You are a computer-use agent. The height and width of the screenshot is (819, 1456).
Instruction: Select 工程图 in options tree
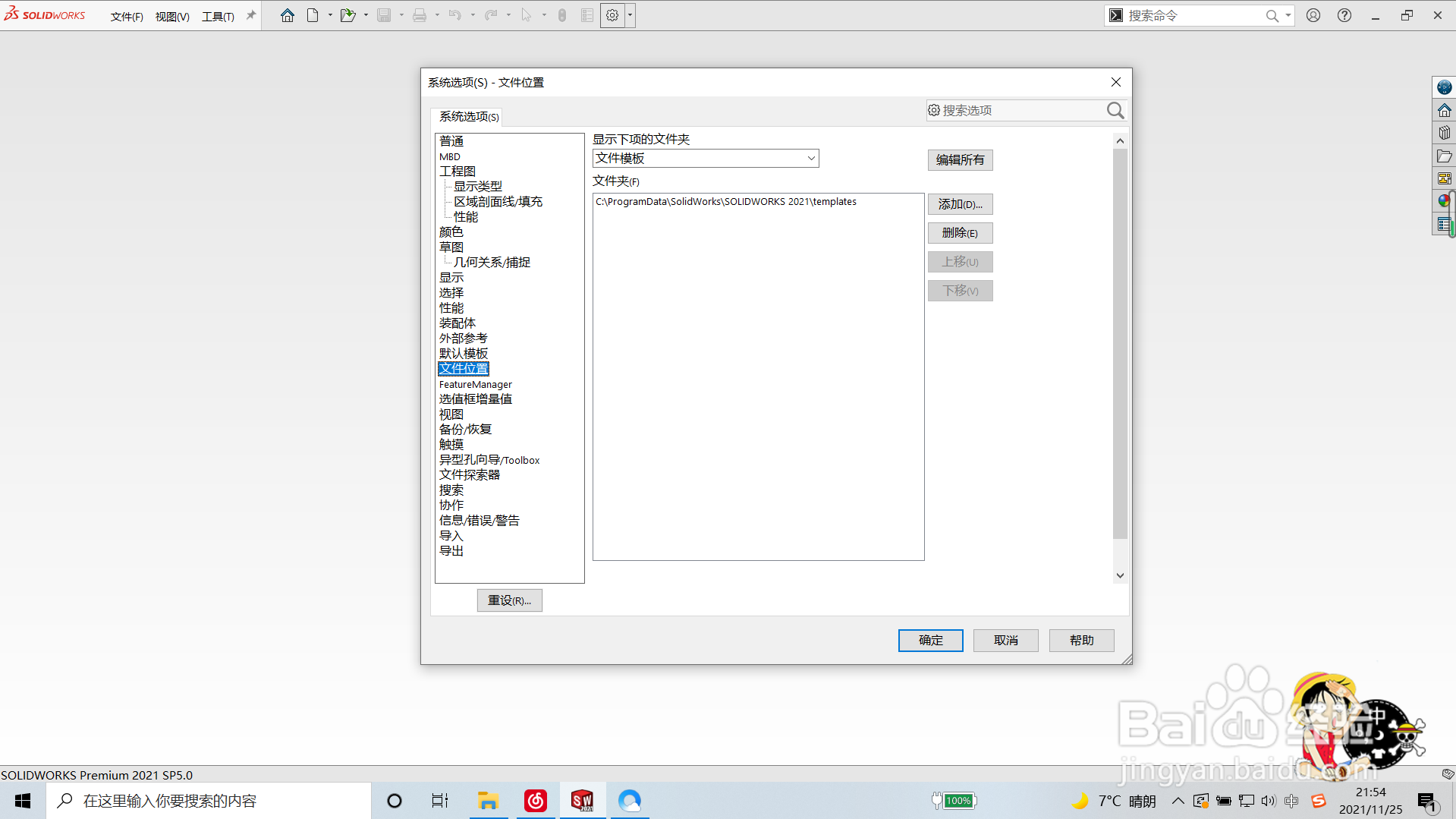458,172
